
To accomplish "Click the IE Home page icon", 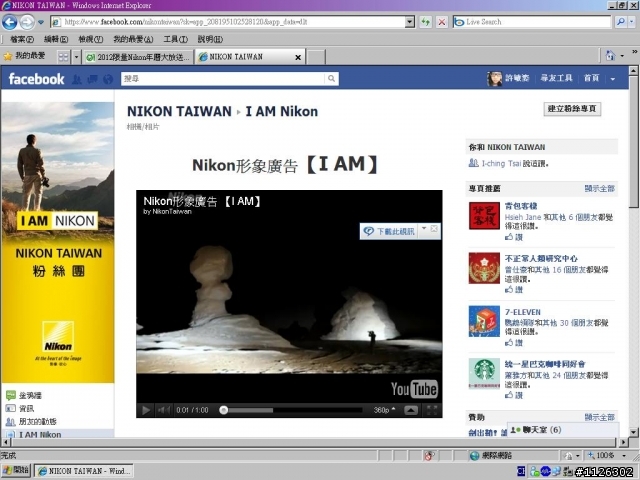I will pyautogui.click(x=610, y=56).
